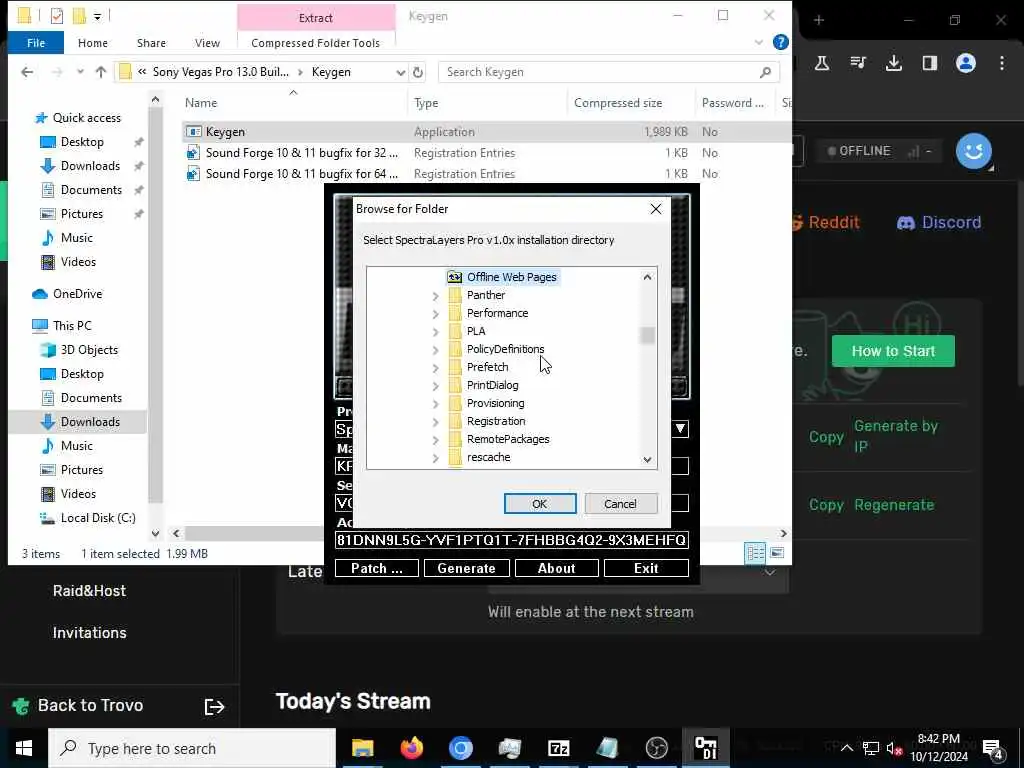Toggle browser side panel icon
1024x768 pixels.
point(930,63)
